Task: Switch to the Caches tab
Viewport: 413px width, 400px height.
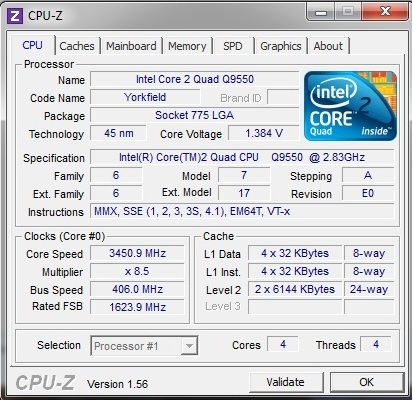Action: tap(77, 46)
